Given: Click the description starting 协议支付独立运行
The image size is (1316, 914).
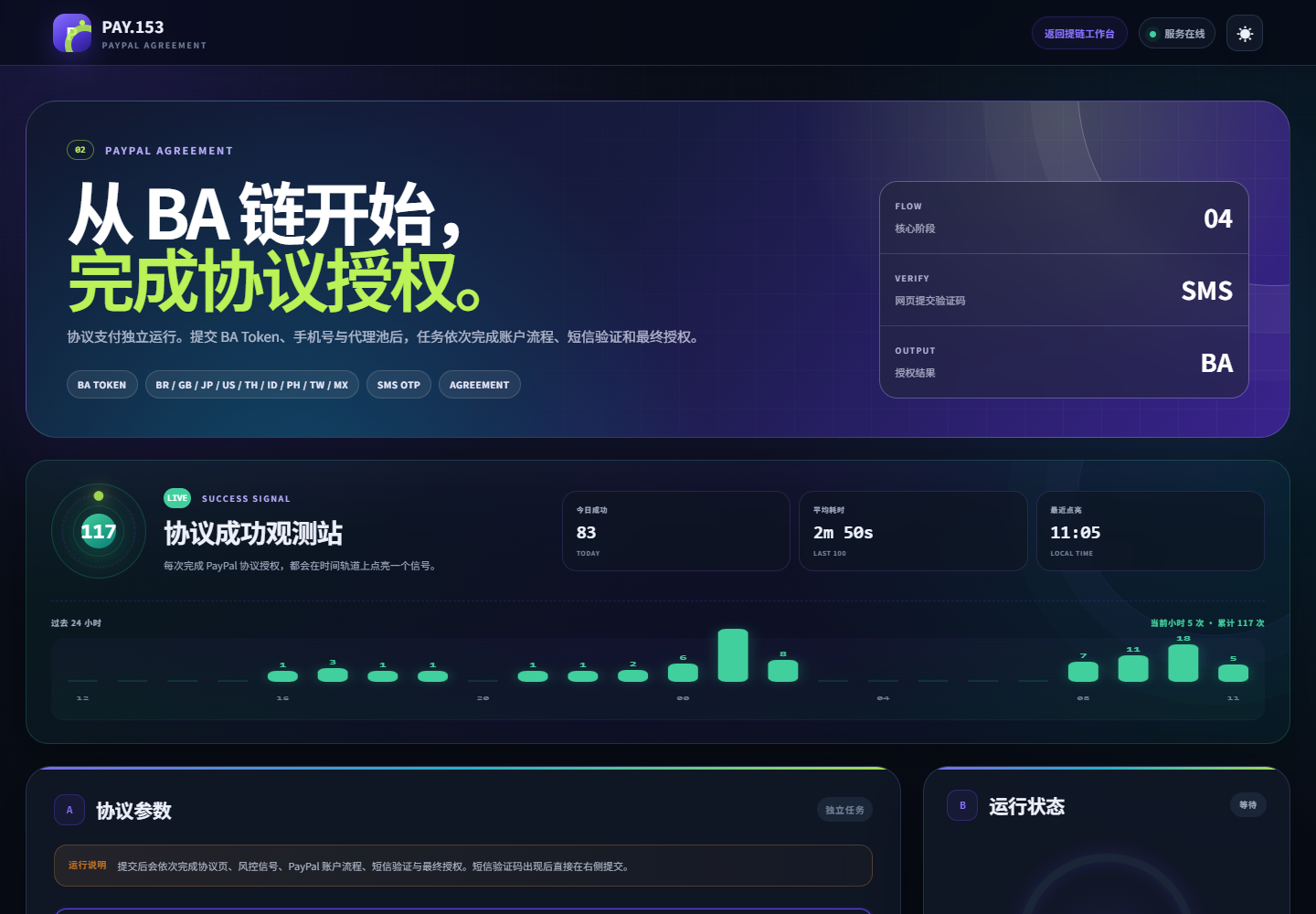Looking at the screenshot, I should tap(386, 337).
